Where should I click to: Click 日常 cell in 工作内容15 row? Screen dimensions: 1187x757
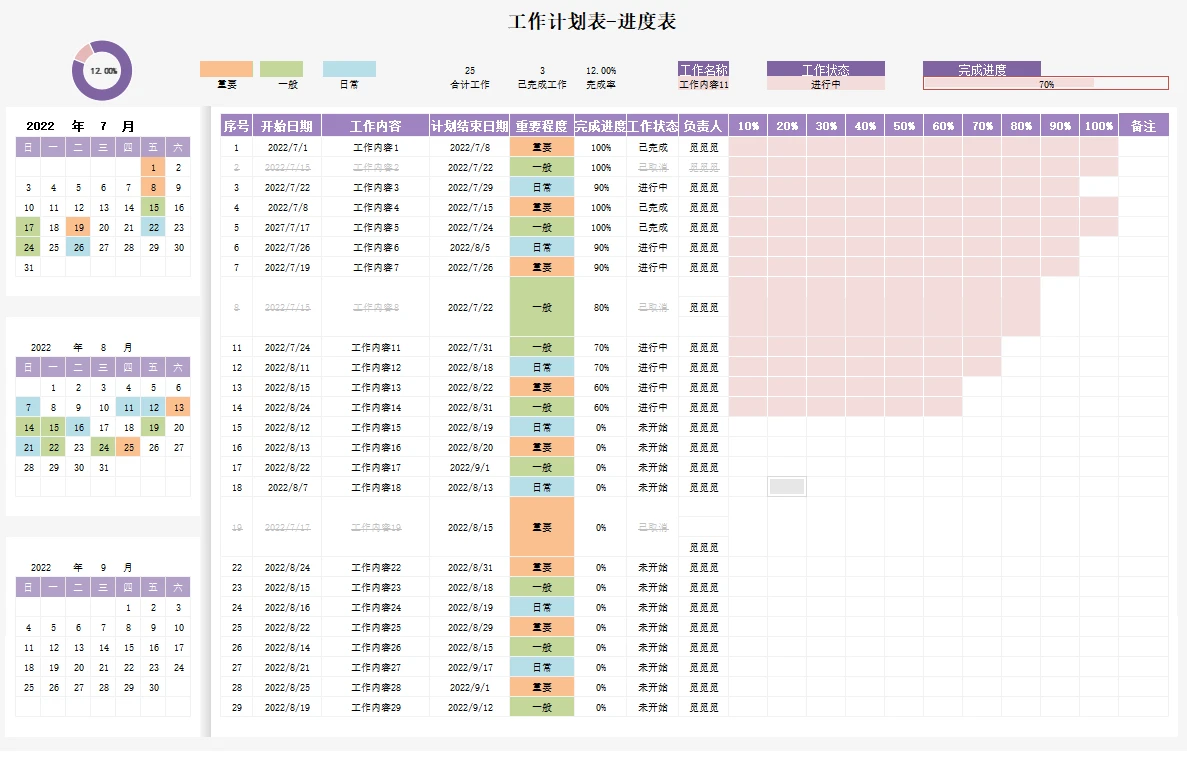click(541, 428)
